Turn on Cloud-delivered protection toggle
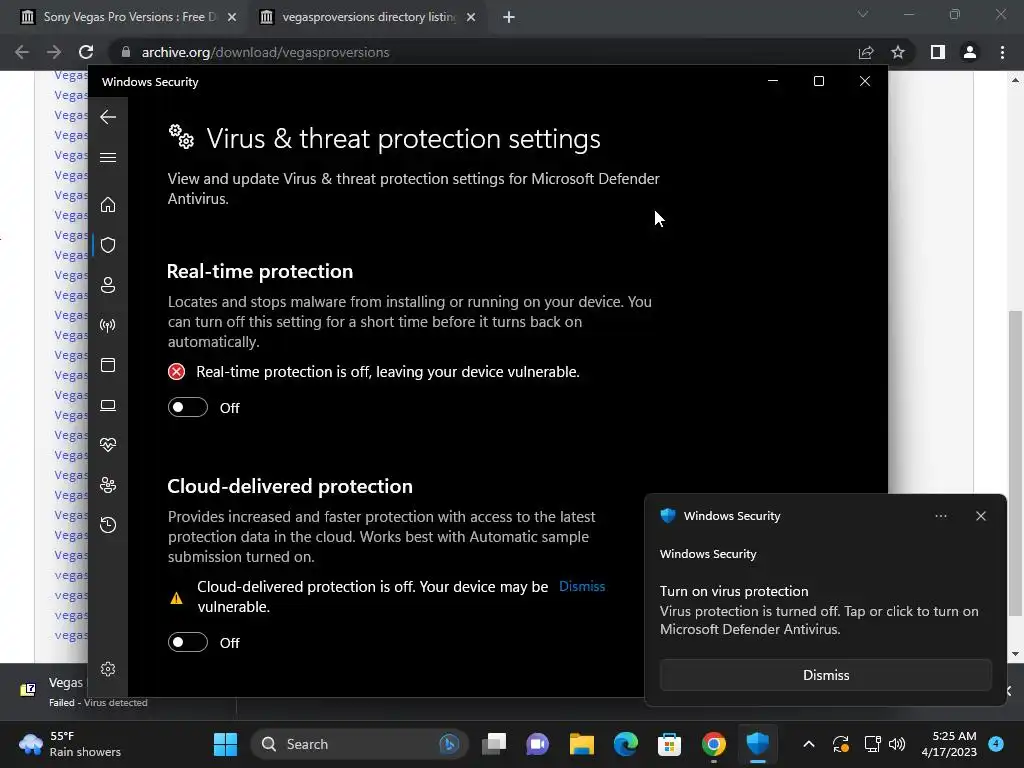The image size is (1024, 768). pos(188,643)
